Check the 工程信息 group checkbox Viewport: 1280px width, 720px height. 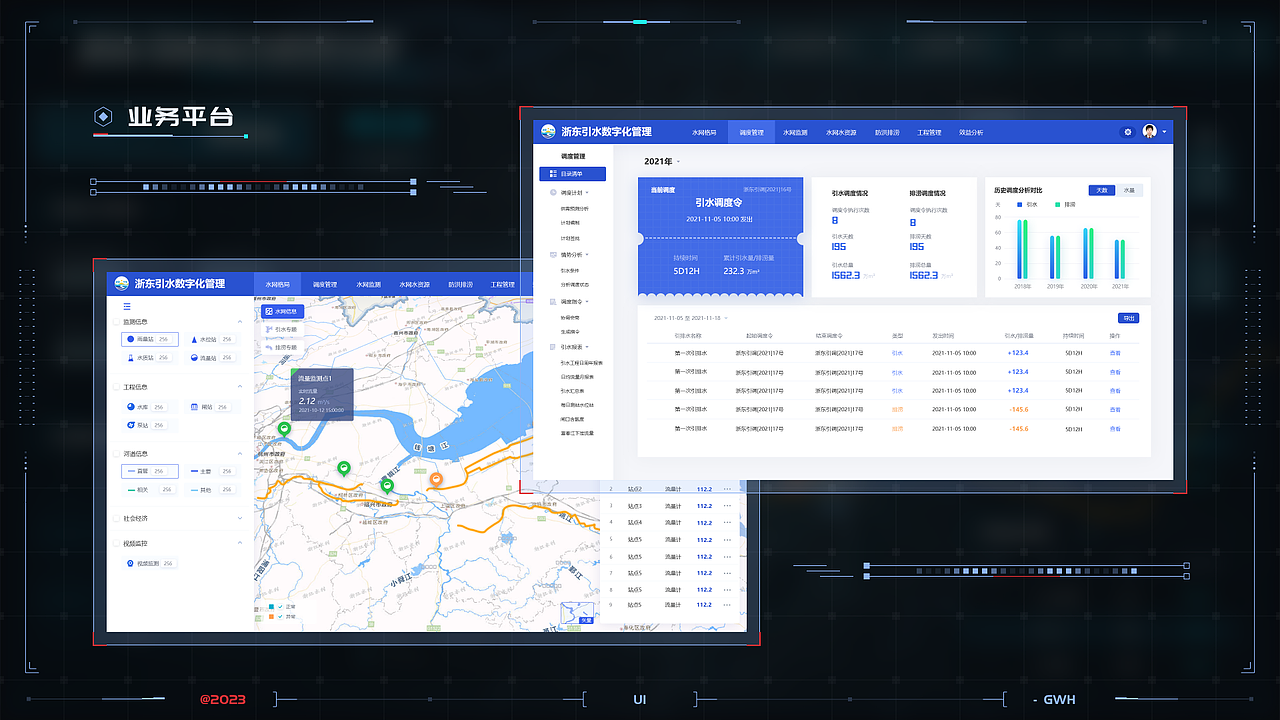(x=115, y=387)
